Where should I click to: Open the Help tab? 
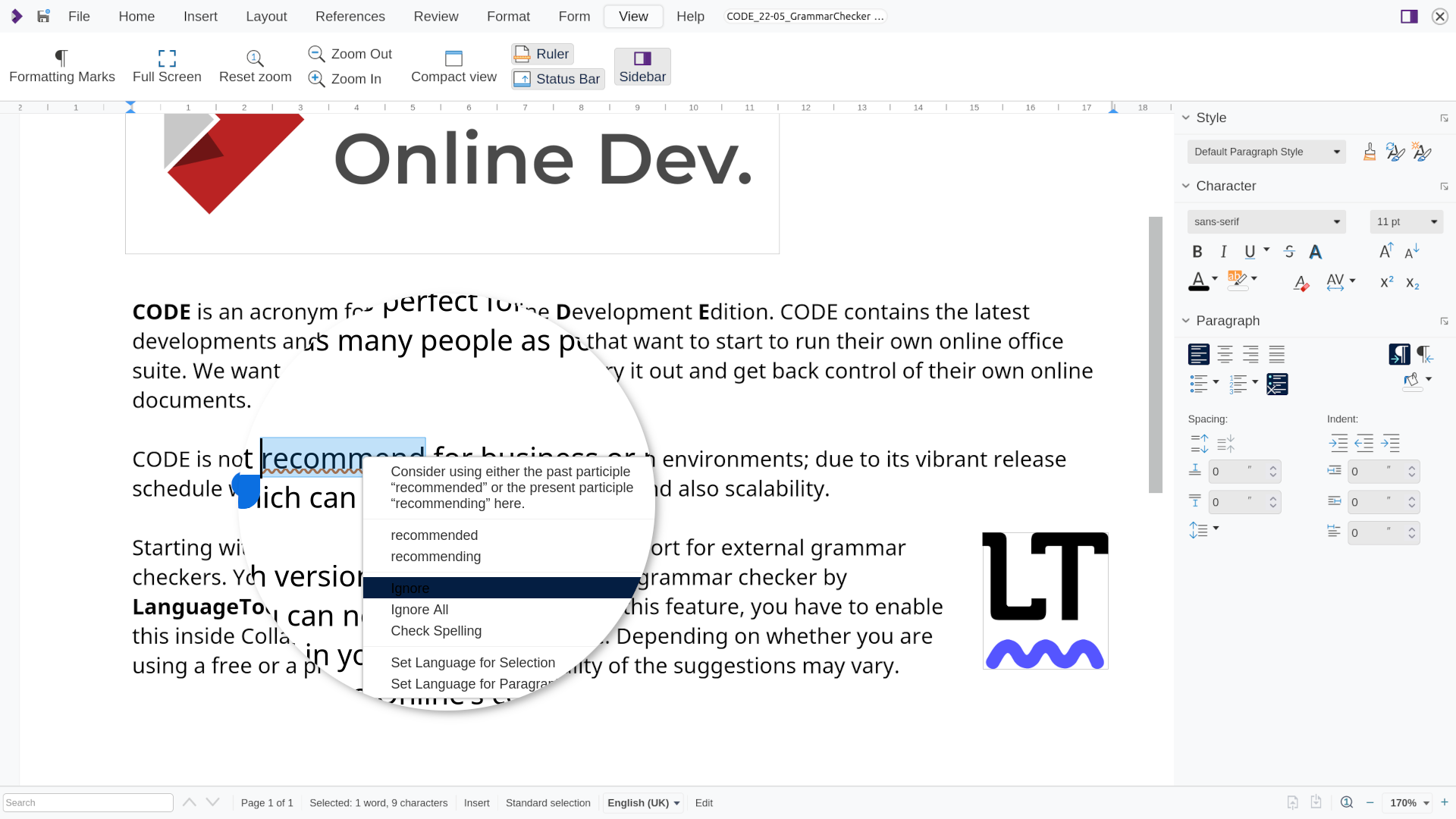(x=690, y=16)
